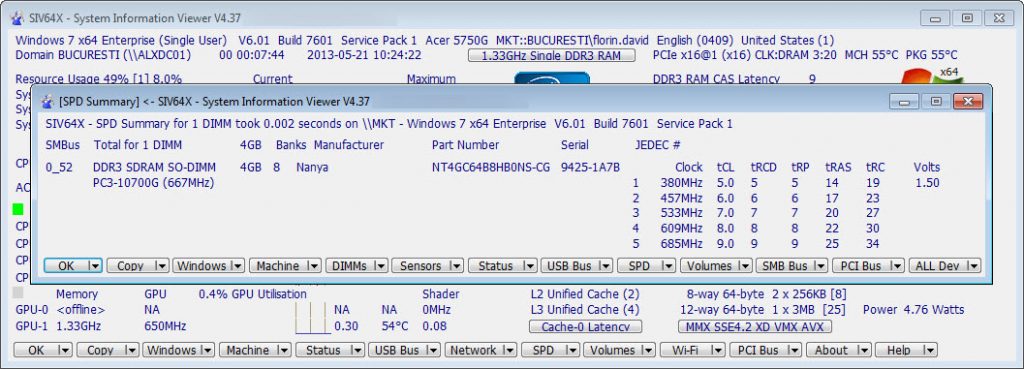1024x369 pixels.
Task: Open Windows menu in main window's bottom row
Action: pyautogui.click(x=179, y=350)
